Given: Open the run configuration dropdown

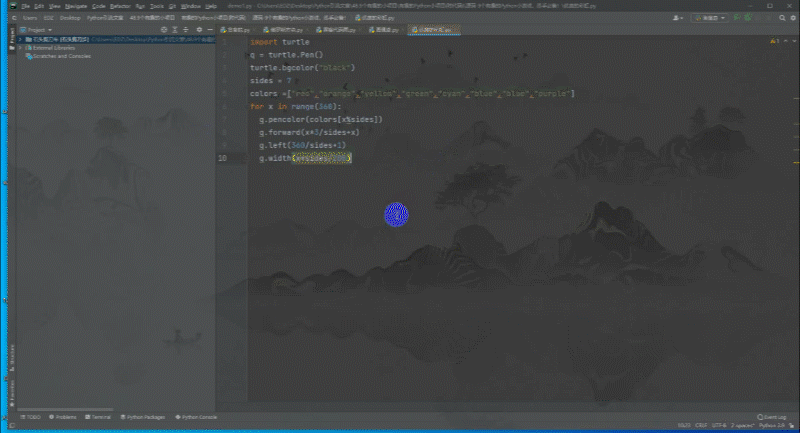Looking at the screenshot, I should (x=710, y=18).
